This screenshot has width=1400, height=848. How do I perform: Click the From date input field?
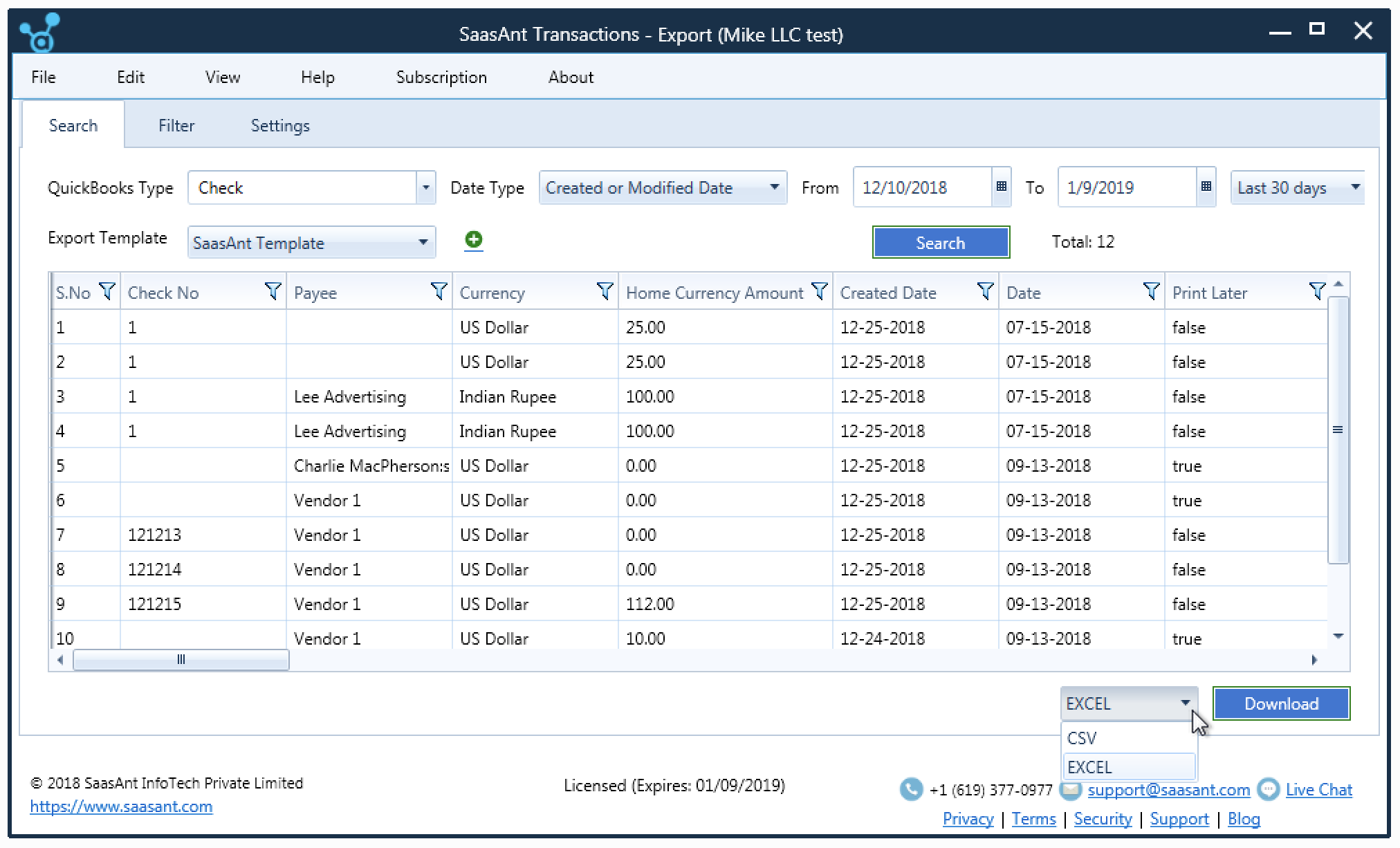tap(921, 187)
